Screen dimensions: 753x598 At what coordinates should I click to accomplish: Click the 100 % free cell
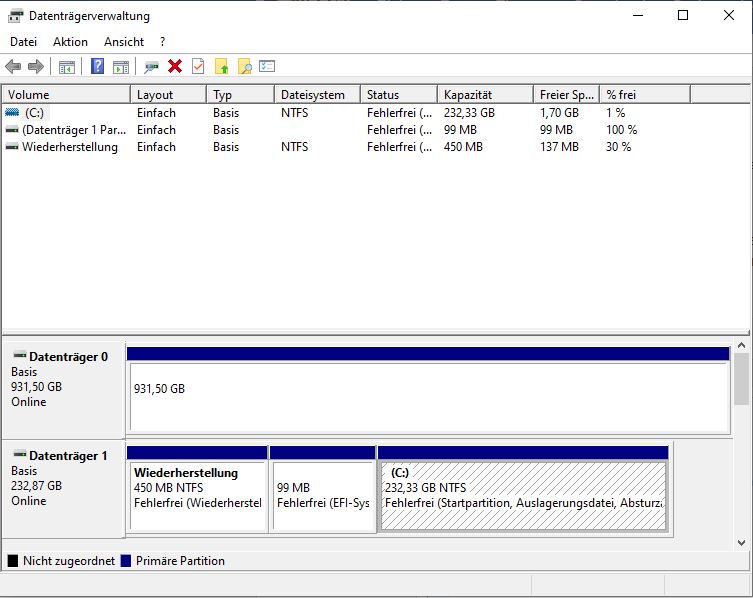click(x=621, y=130)
